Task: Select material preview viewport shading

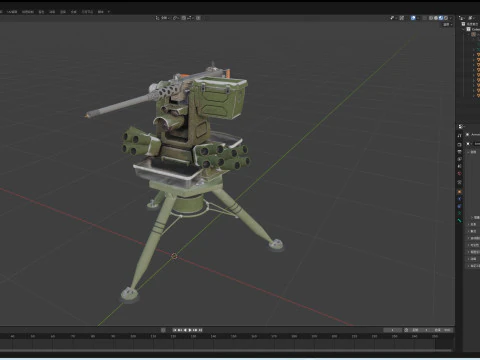Action: coord(441,18)
